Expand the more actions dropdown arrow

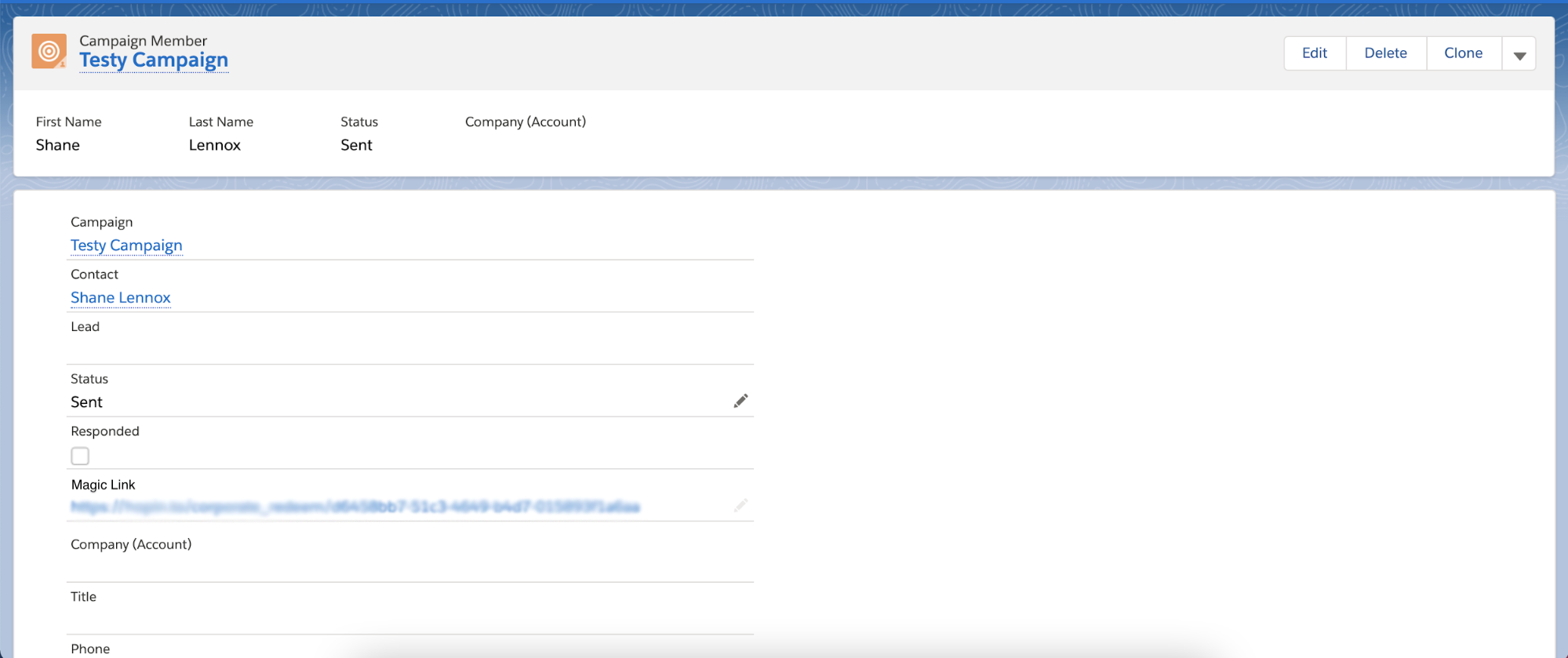1519,54
